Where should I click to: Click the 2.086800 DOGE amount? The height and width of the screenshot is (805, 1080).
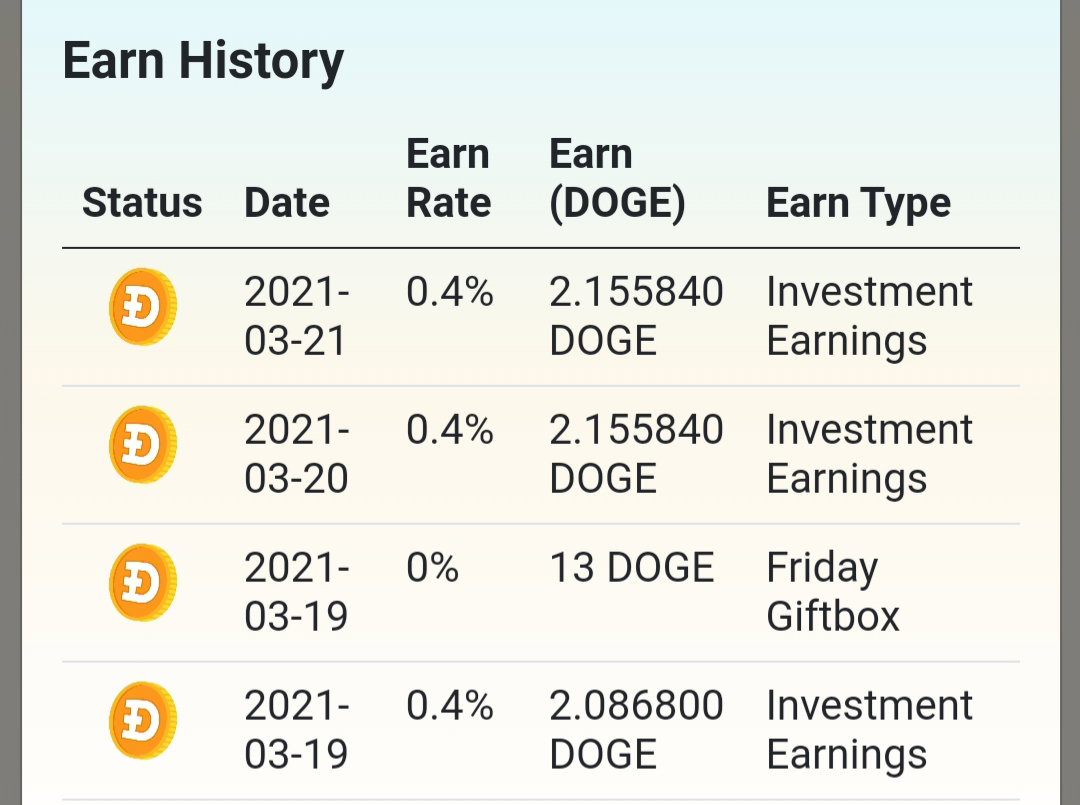pos(636,729)
